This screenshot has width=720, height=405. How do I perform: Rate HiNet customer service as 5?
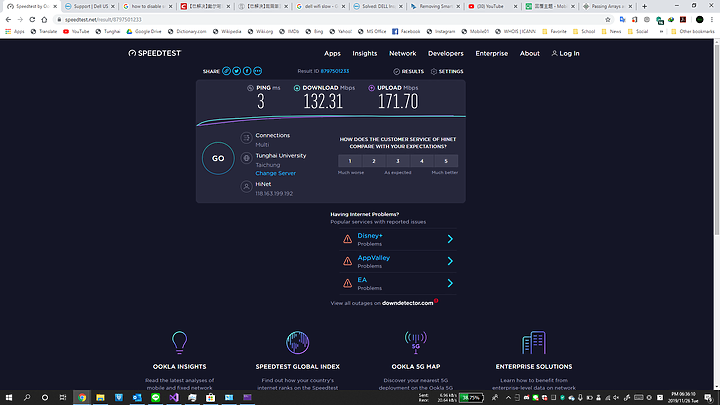(x=445, y=161)
